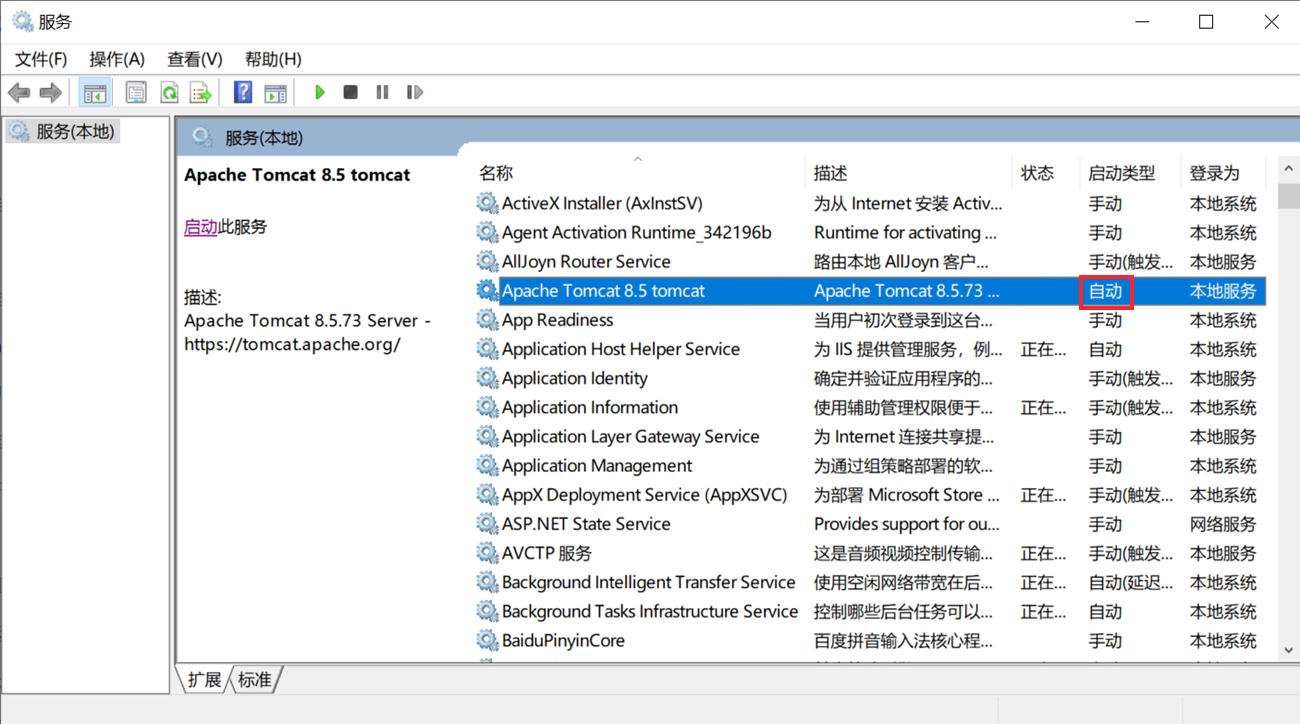Switch to the 标准 tab
Screen dimensions: 1300x724
tap(255, 680)
